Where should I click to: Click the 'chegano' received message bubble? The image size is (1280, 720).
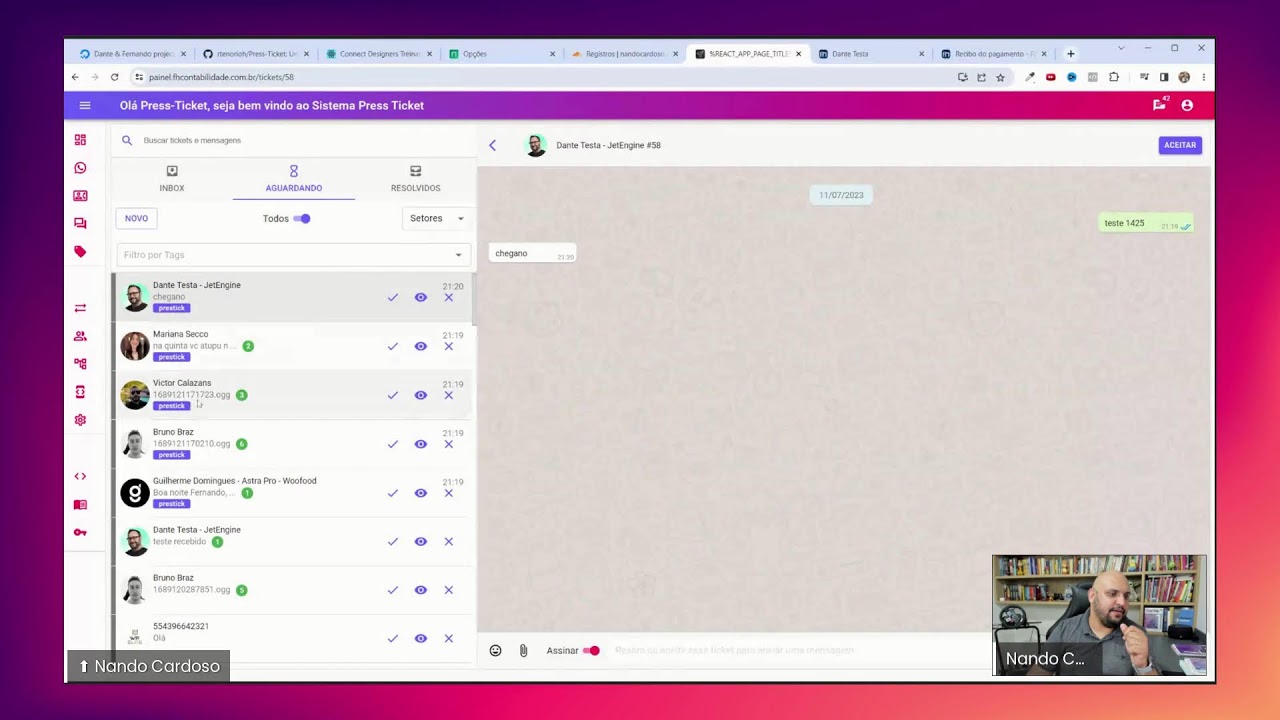click(532, 254)
